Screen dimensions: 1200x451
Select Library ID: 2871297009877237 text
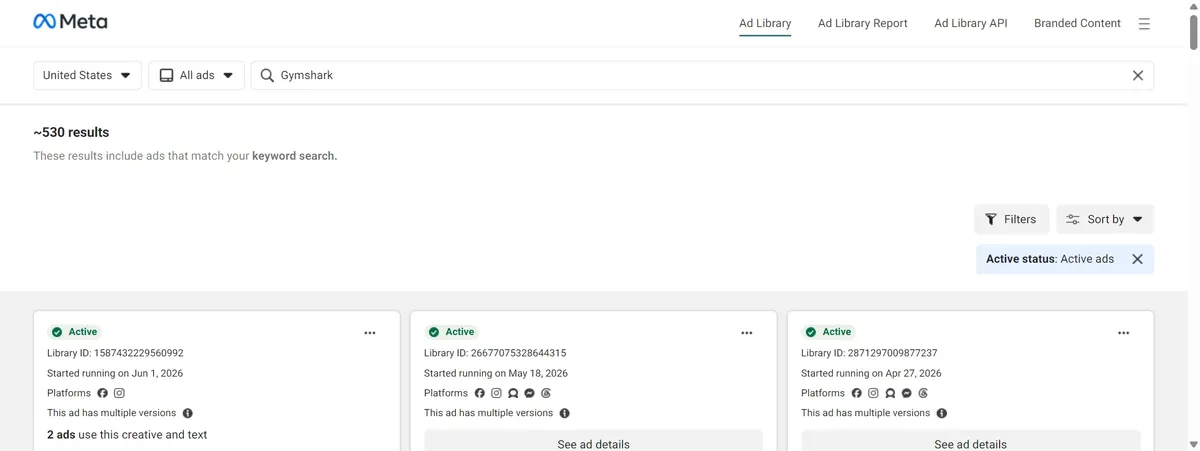(869, 353)
